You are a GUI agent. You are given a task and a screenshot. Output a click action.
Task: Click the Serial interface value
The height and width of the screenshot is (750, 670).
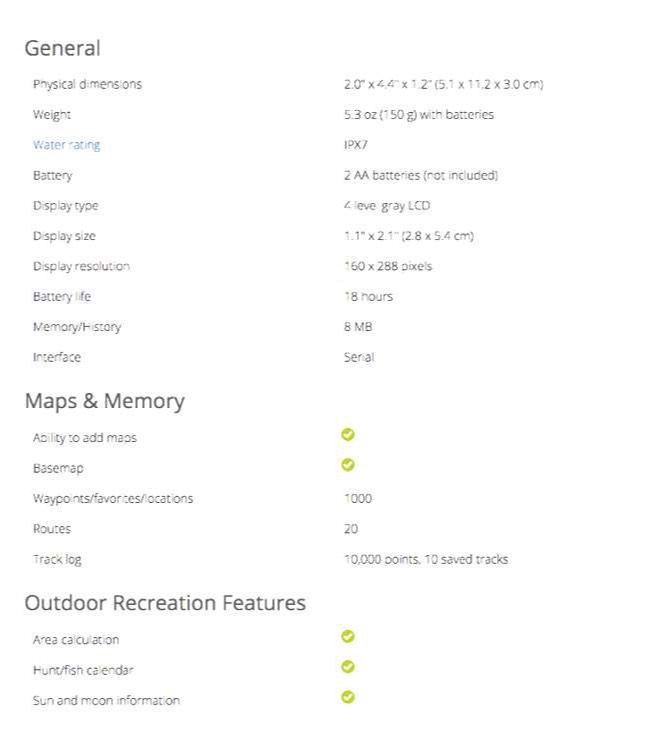pos(359,357)
